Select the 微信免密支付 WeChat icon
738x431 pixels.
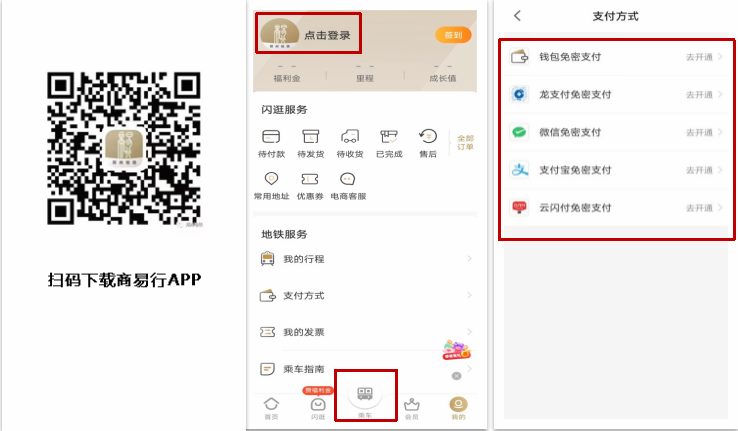(520, 132)
